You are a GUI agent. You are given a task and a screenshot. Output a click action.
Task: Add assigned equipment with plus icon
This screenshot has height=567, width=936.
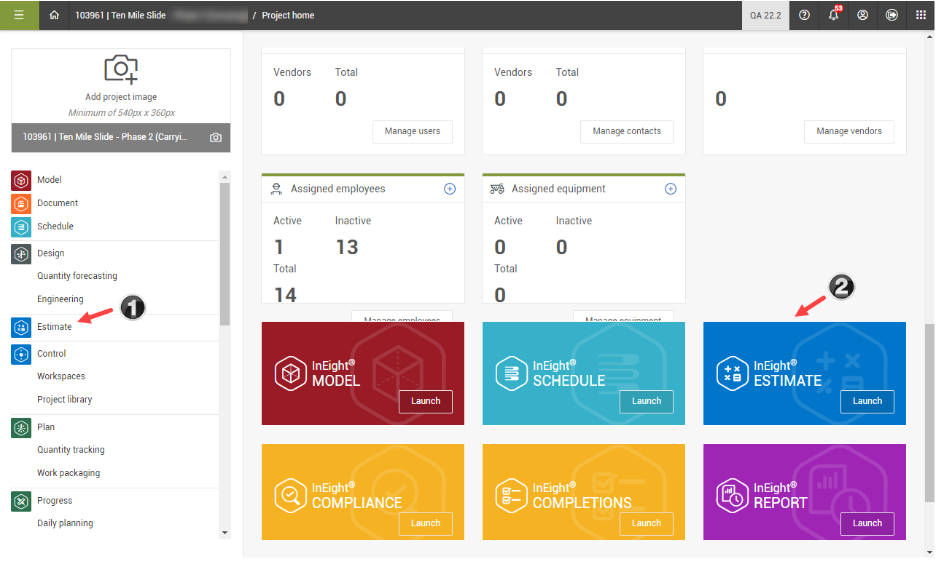(x=671, y=189)
